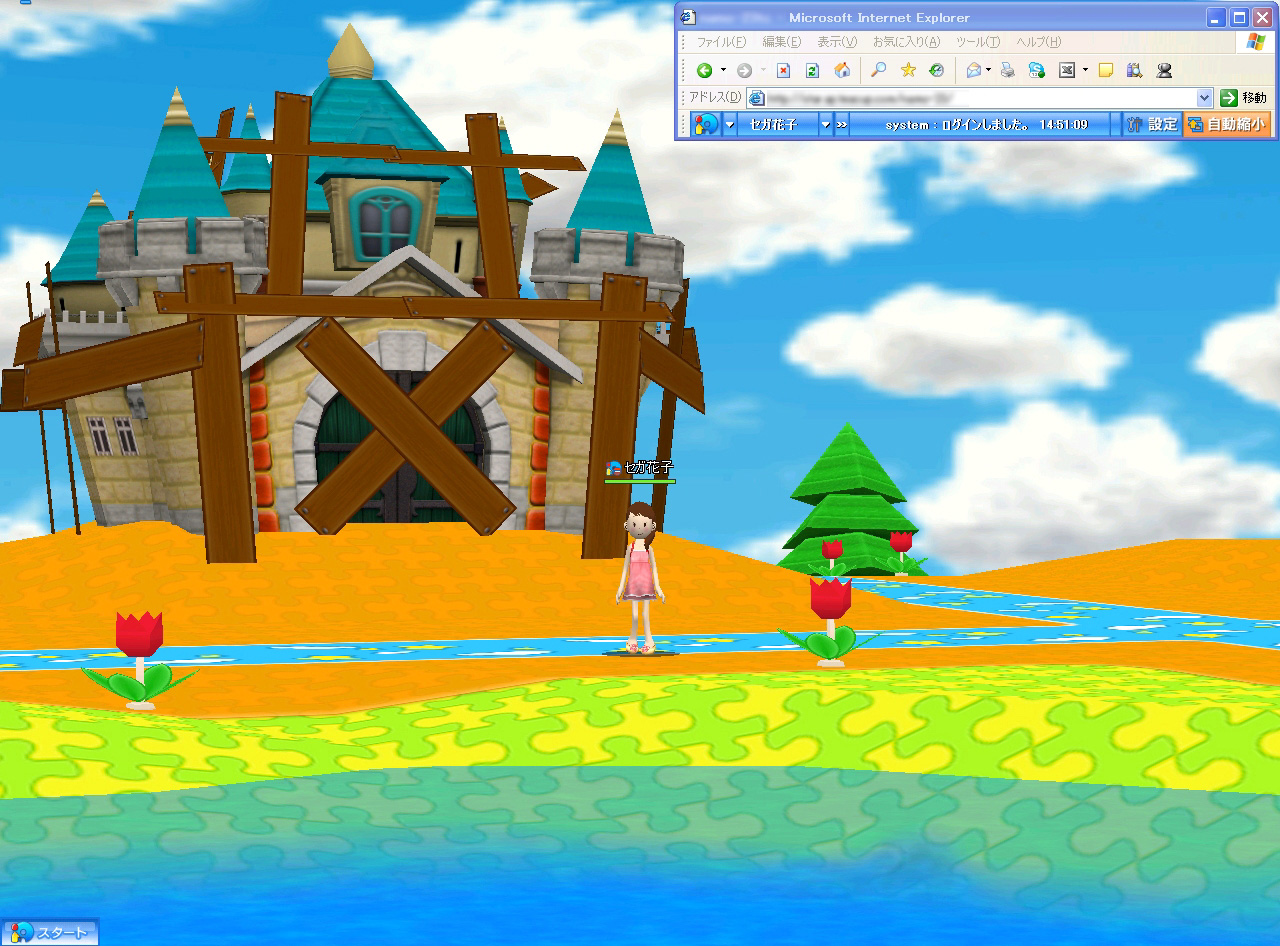Click the 移動 Go button
This screenshot has height=946, width=1280.
point(1243,98)
